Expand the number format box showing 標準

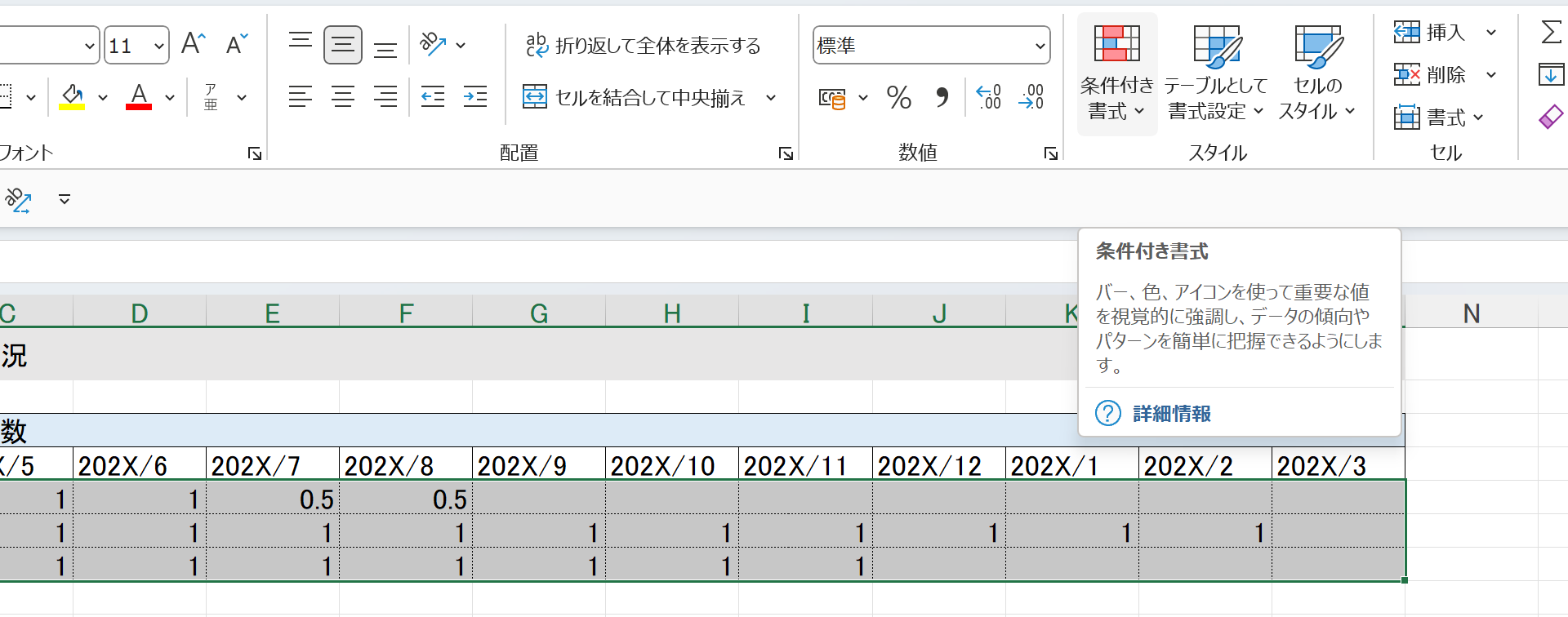point(1040,46)
